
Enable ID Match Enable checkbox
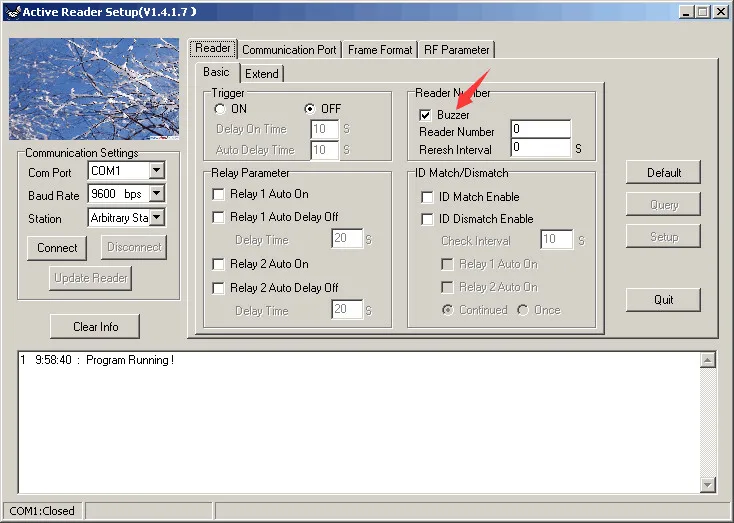(x=427, y=197)
